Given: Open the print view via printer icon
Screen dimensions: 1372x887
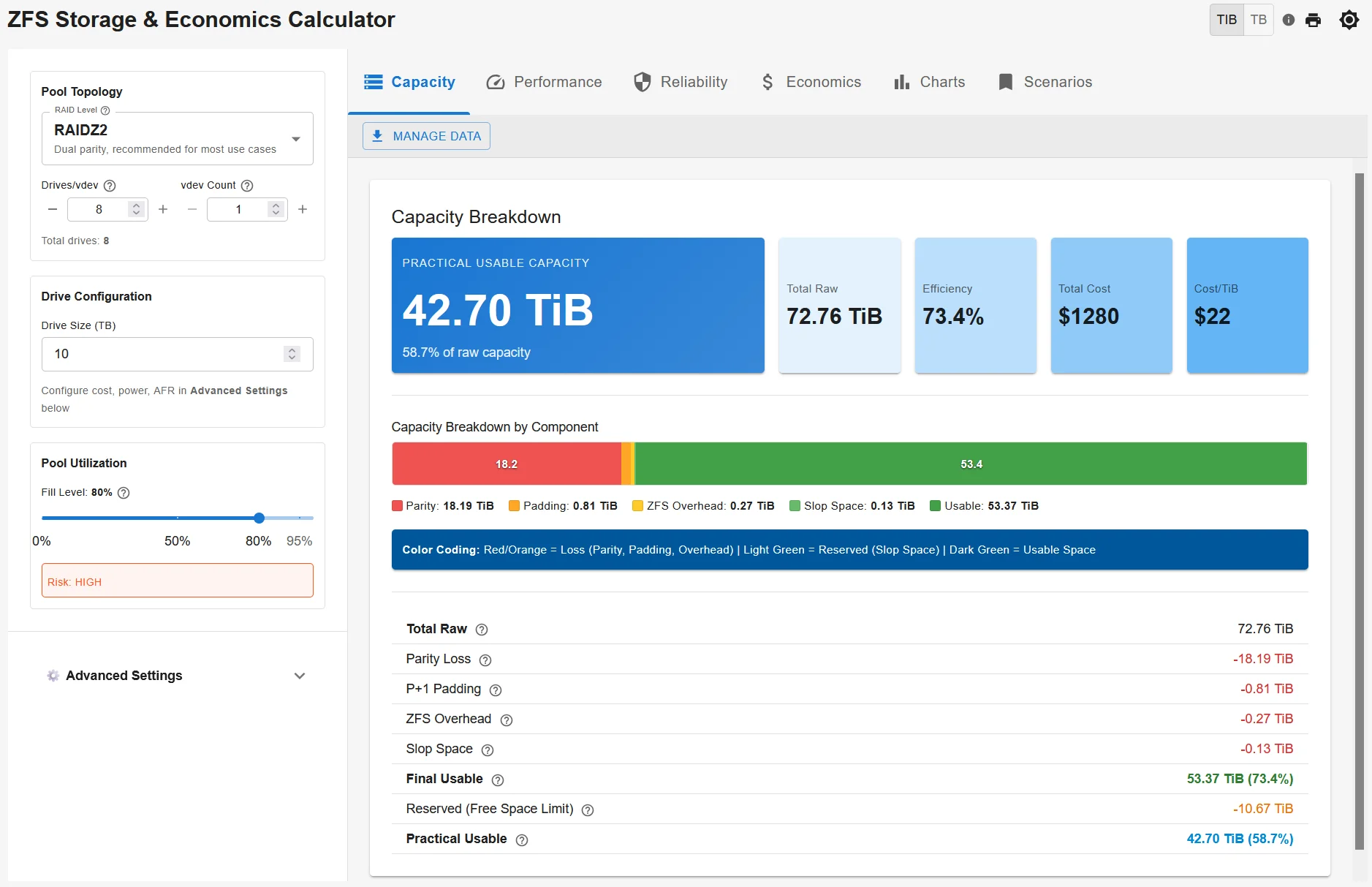Looking at the screenshot, I should 1314,20.
